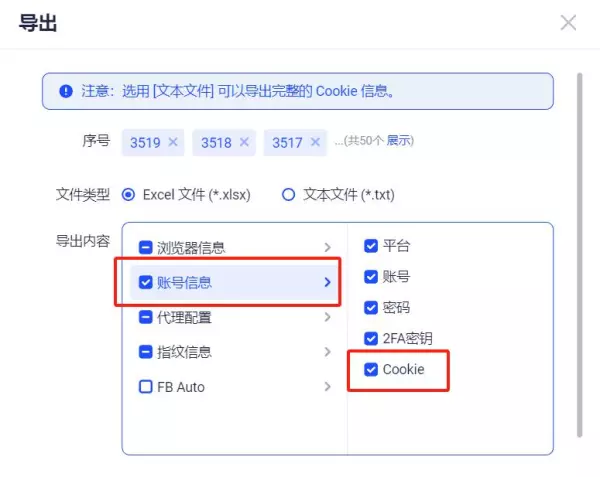Remove tag 3517 via its X
Viewport: 600px width, 477px height.
click(315, 142)
